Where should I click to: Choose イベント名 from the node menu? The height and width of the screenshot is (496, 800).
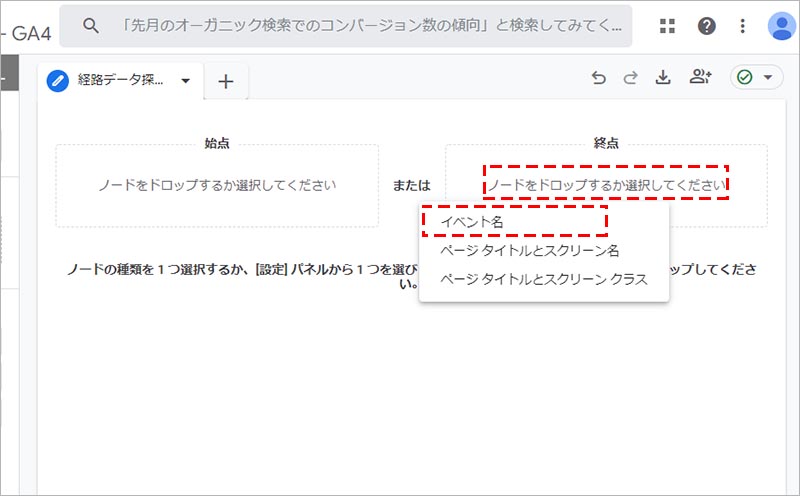pos(472,222)
